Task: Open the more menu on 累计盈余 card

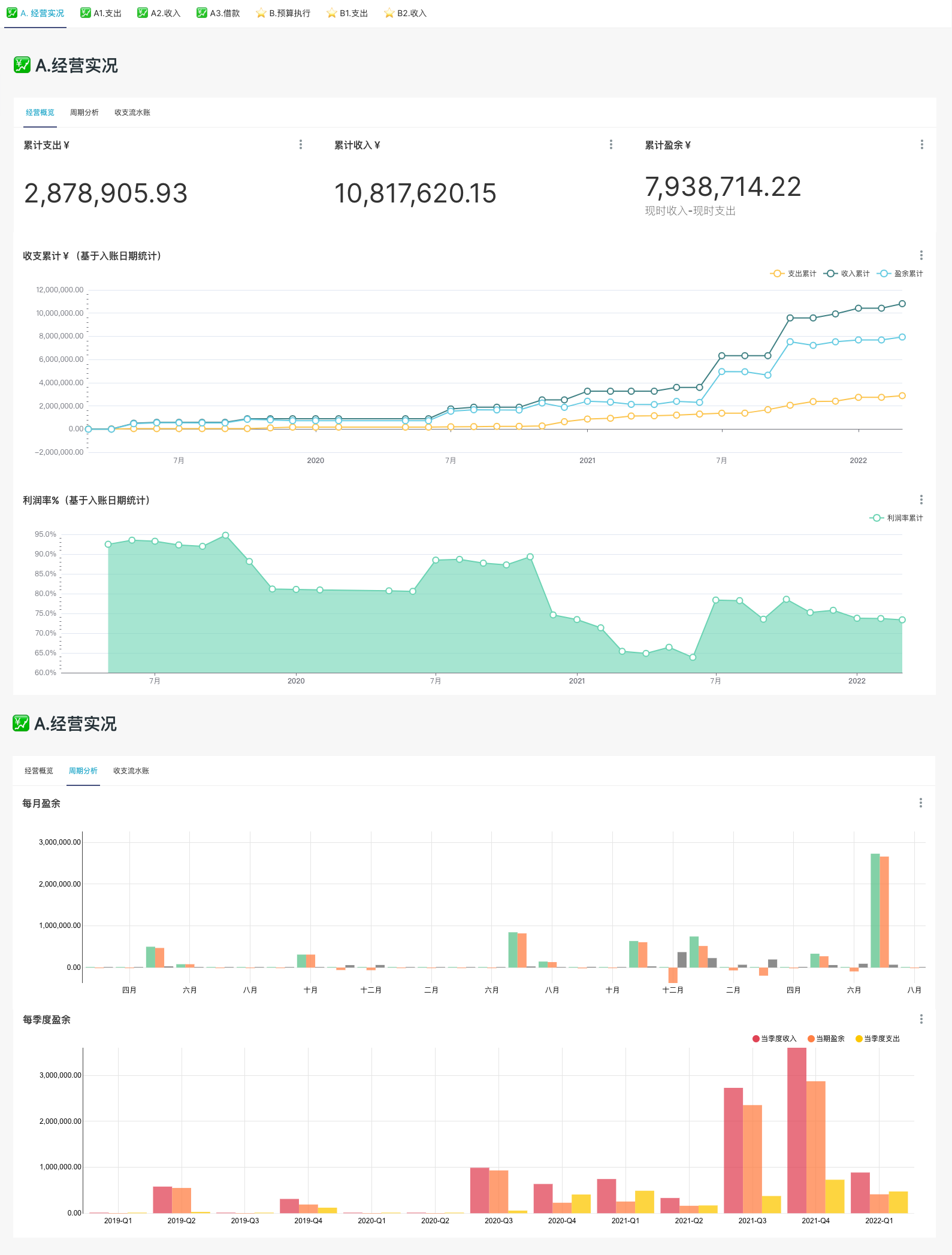Action: pos(922,144)
